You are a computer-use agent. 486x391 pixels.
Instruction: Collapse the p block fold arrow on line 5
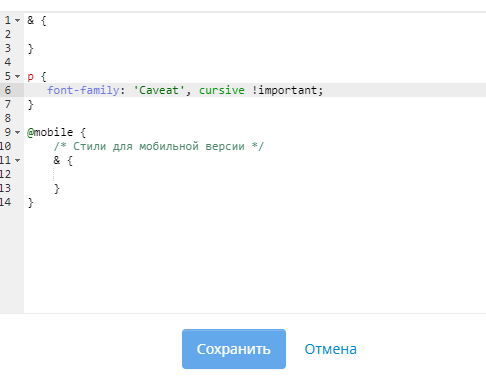tap(17, 77)
